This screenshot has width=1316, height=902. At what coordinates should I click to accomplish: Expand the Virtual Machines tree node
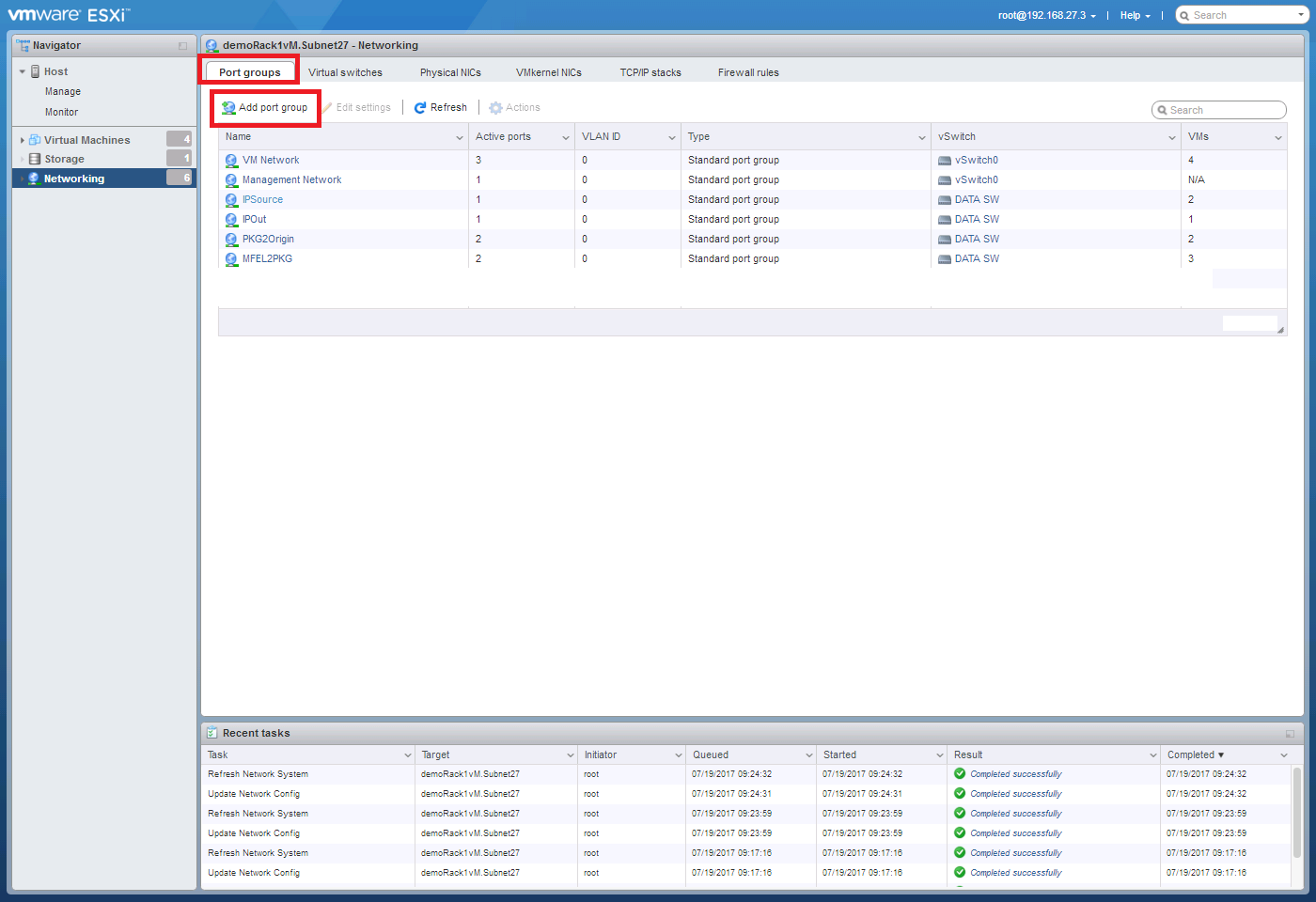(x=23, y=140)
